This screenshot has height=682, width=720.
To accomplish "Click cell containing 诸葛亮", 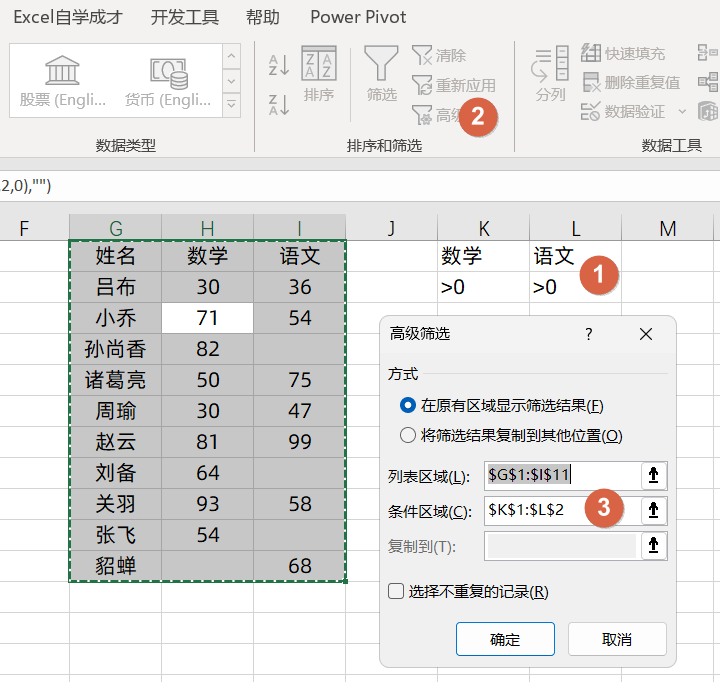I will coord(115,380).
